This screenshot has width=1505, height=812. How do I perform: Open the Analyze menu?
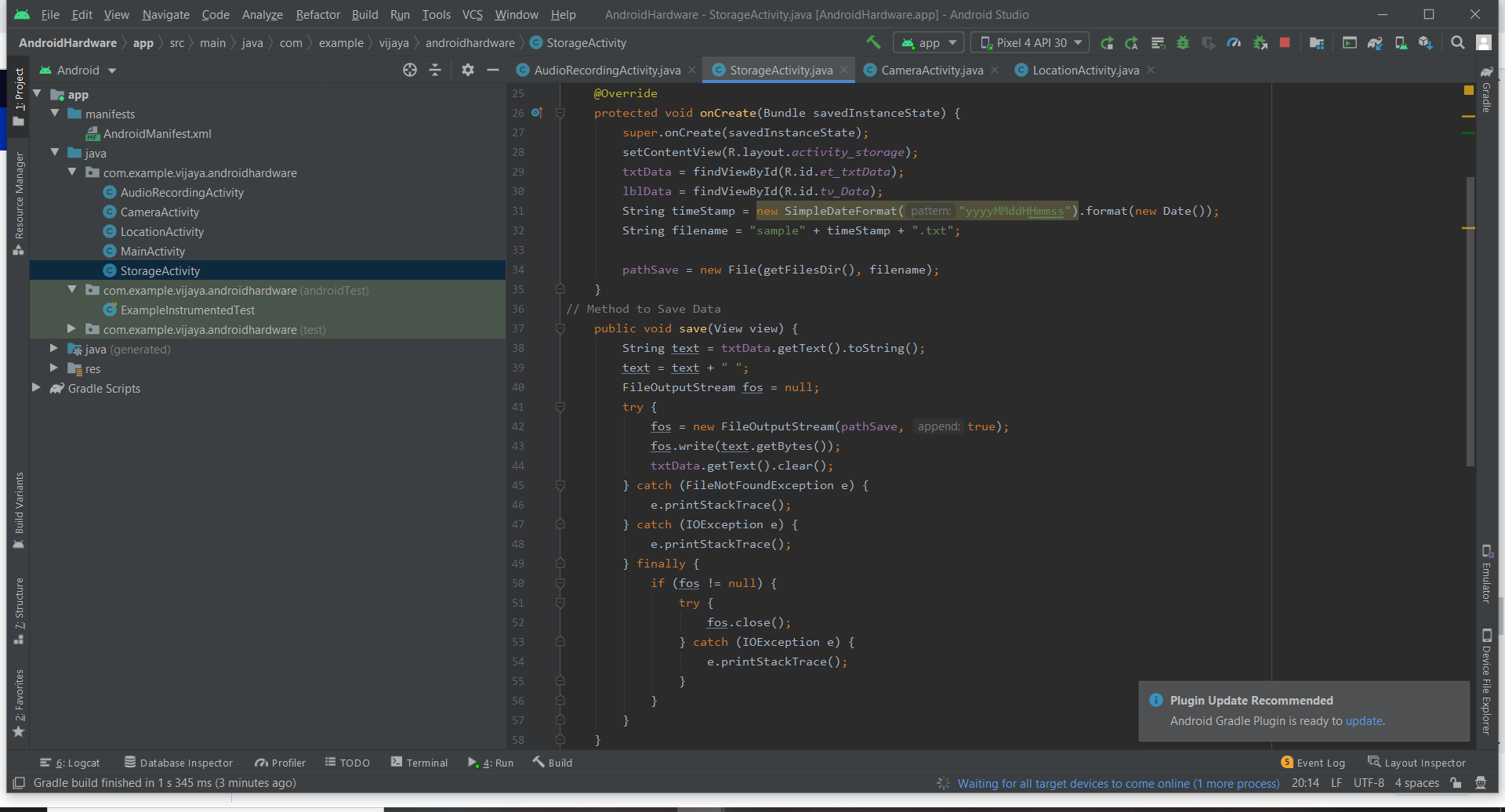click(x=262, y=14)
